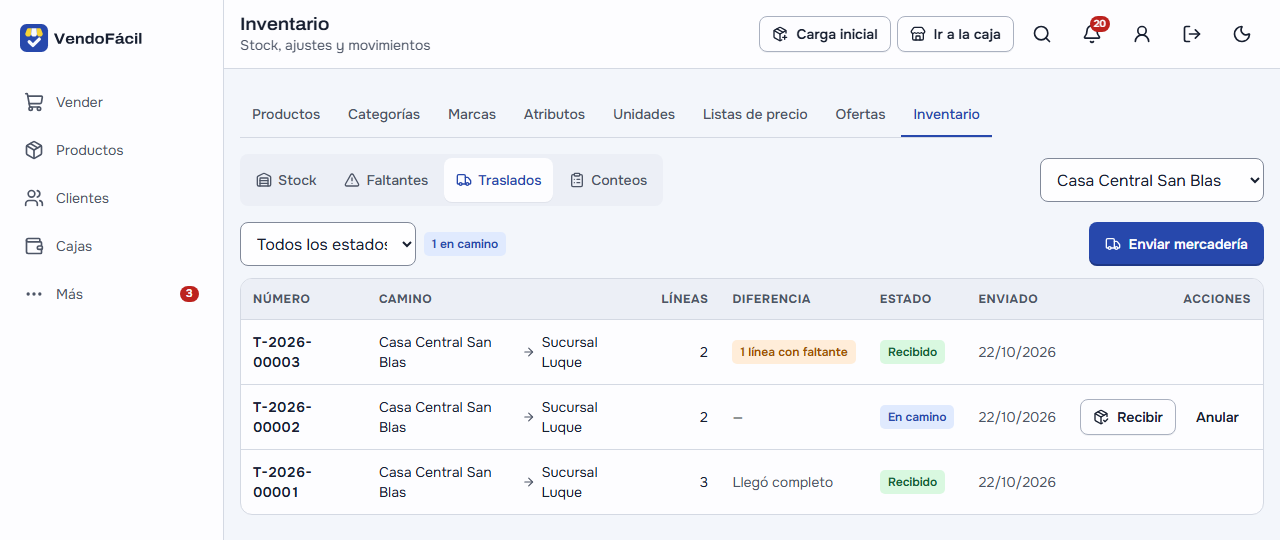Image resolution: width=1280 pixels, height=540 pixels.
Task: Open Clientes via sidebar people icon
Action: [34, 198]
